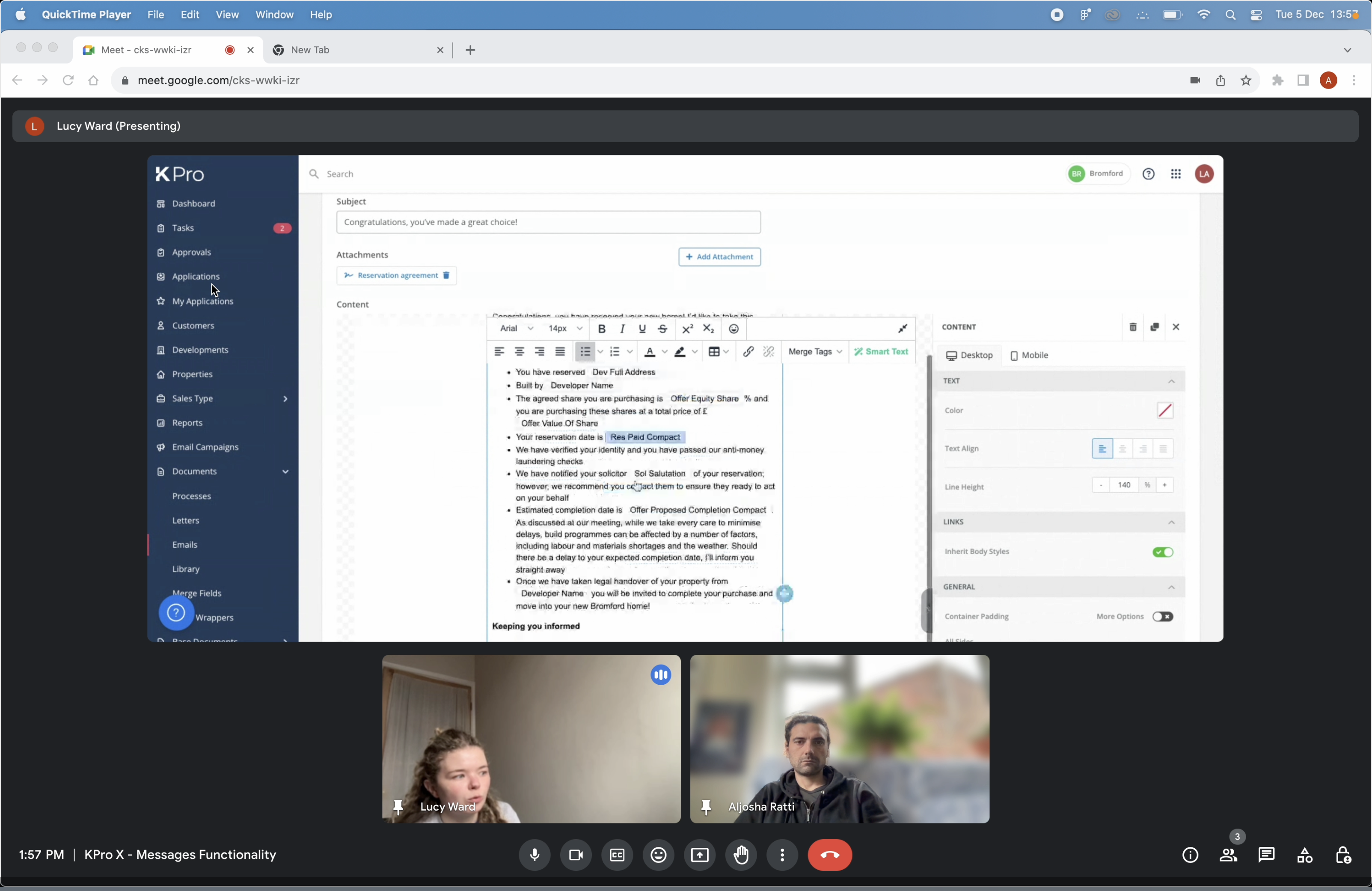This screenshot has width=1372, height=891.
Task: Toggle Inherit Body Styles switch
Action: [1162, 552]
